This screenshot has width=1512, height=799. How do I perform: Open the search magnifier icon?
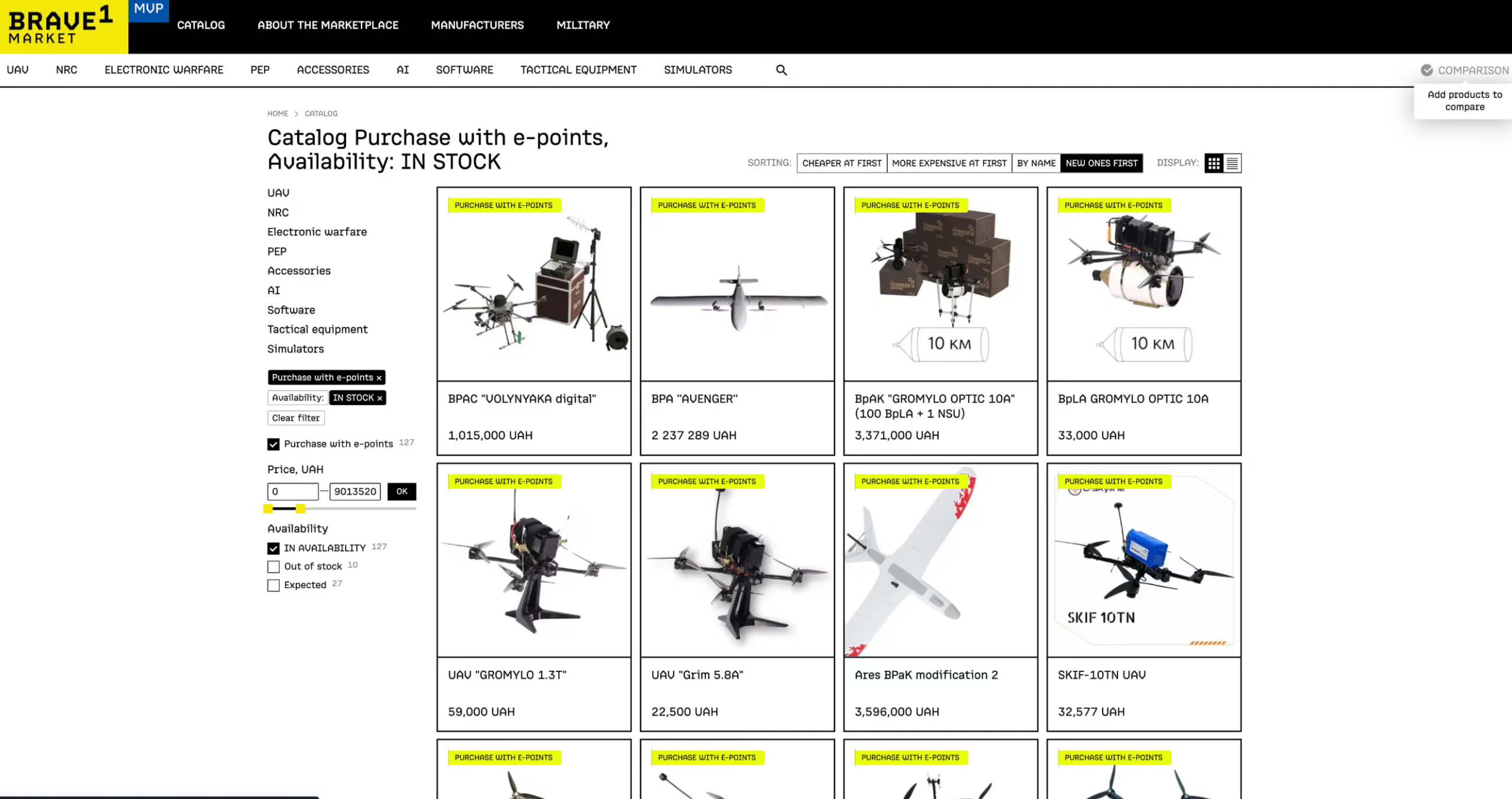781,70
